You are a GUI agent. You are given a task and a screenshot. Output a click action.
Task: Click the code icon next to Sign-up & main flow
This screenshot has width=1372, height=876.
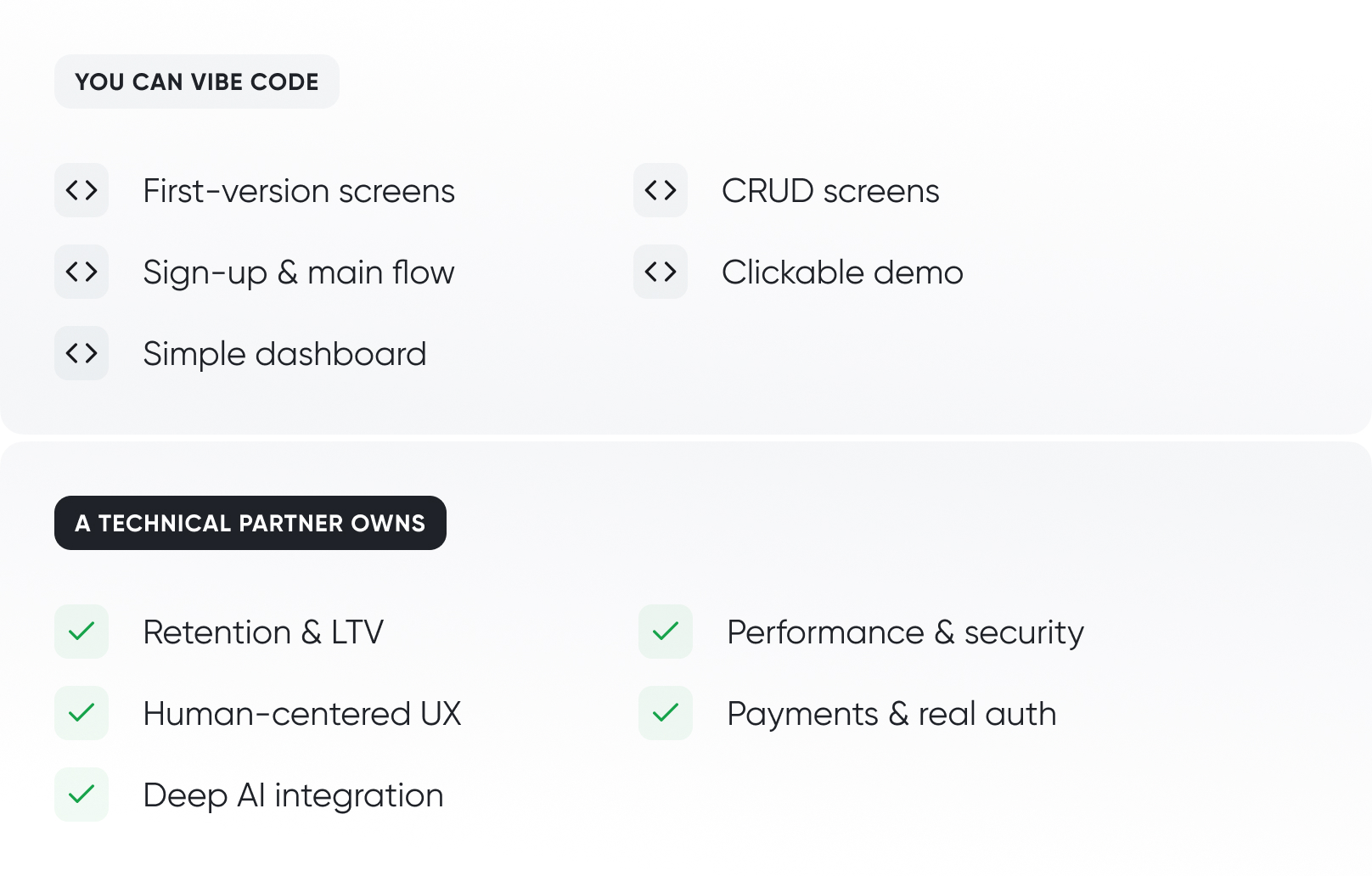click(x=82, y=272)
